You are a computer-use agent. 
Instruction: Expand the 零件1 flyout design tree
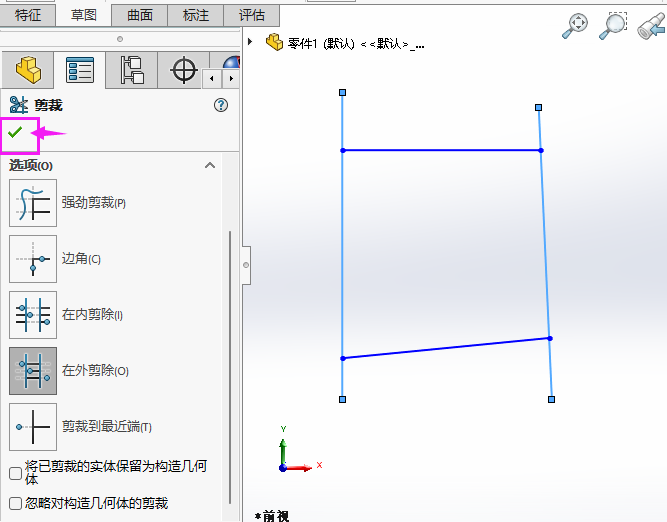pyautogui.click(x=250, y=42)
